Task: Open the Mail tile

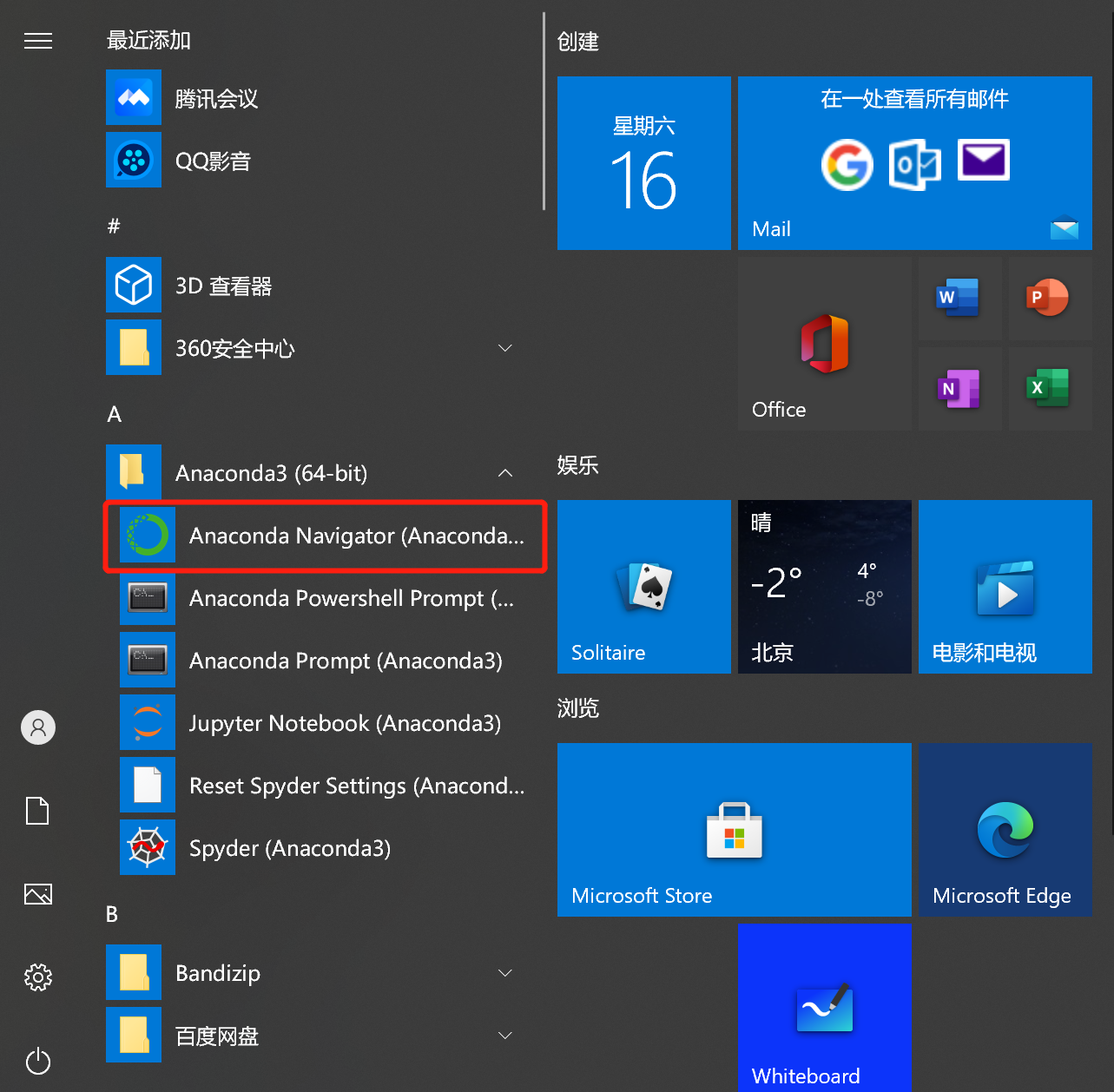Action: click(915, 163)
